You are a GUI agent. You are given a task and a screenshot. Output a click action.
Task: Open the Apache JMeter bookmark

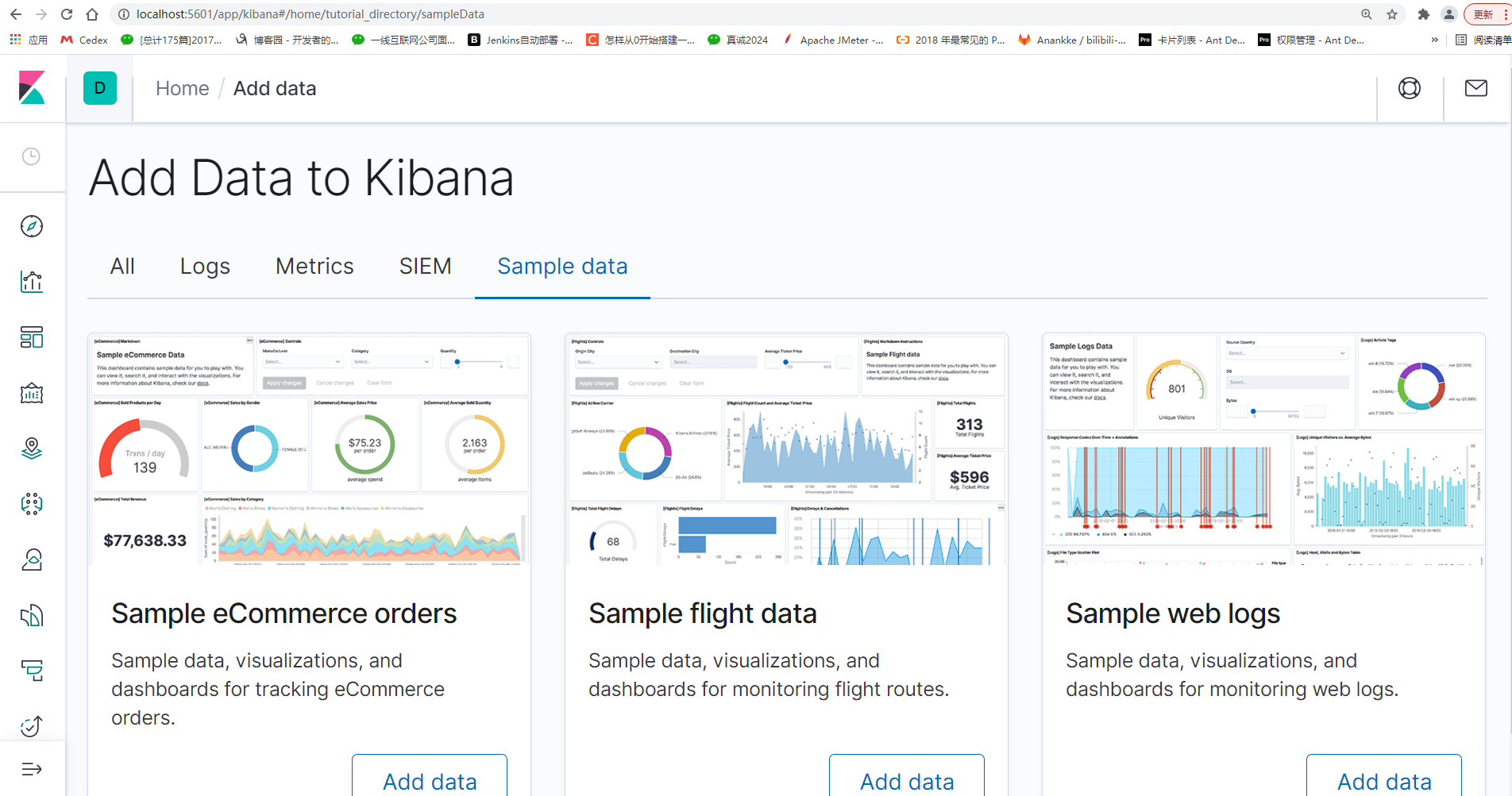click(832, 40)
